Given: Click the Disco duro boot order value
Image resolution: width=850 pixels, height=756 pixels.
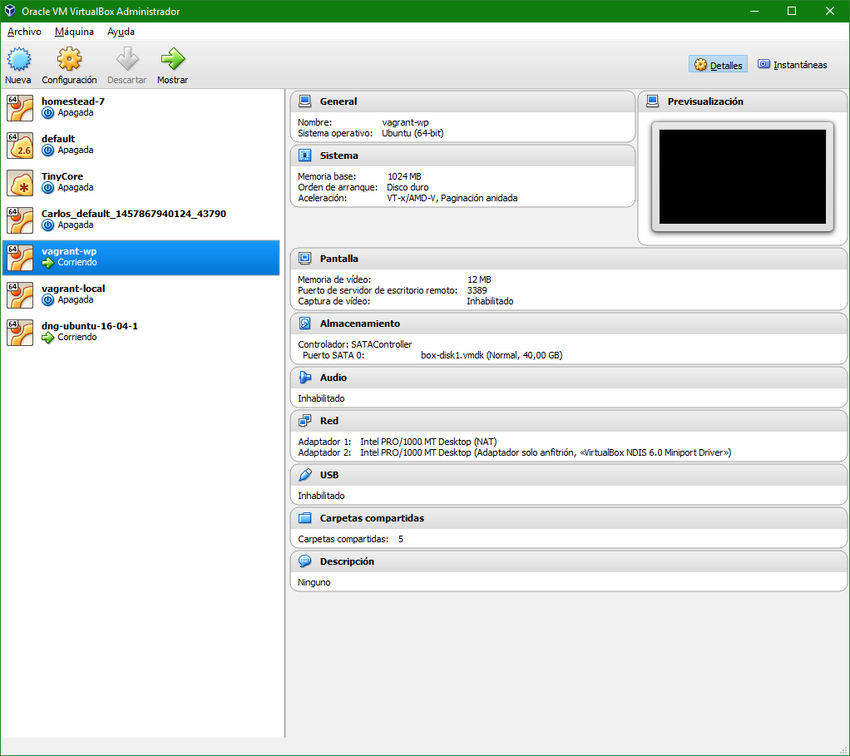Looking at the screenshot, I should (x=407, y=188).
